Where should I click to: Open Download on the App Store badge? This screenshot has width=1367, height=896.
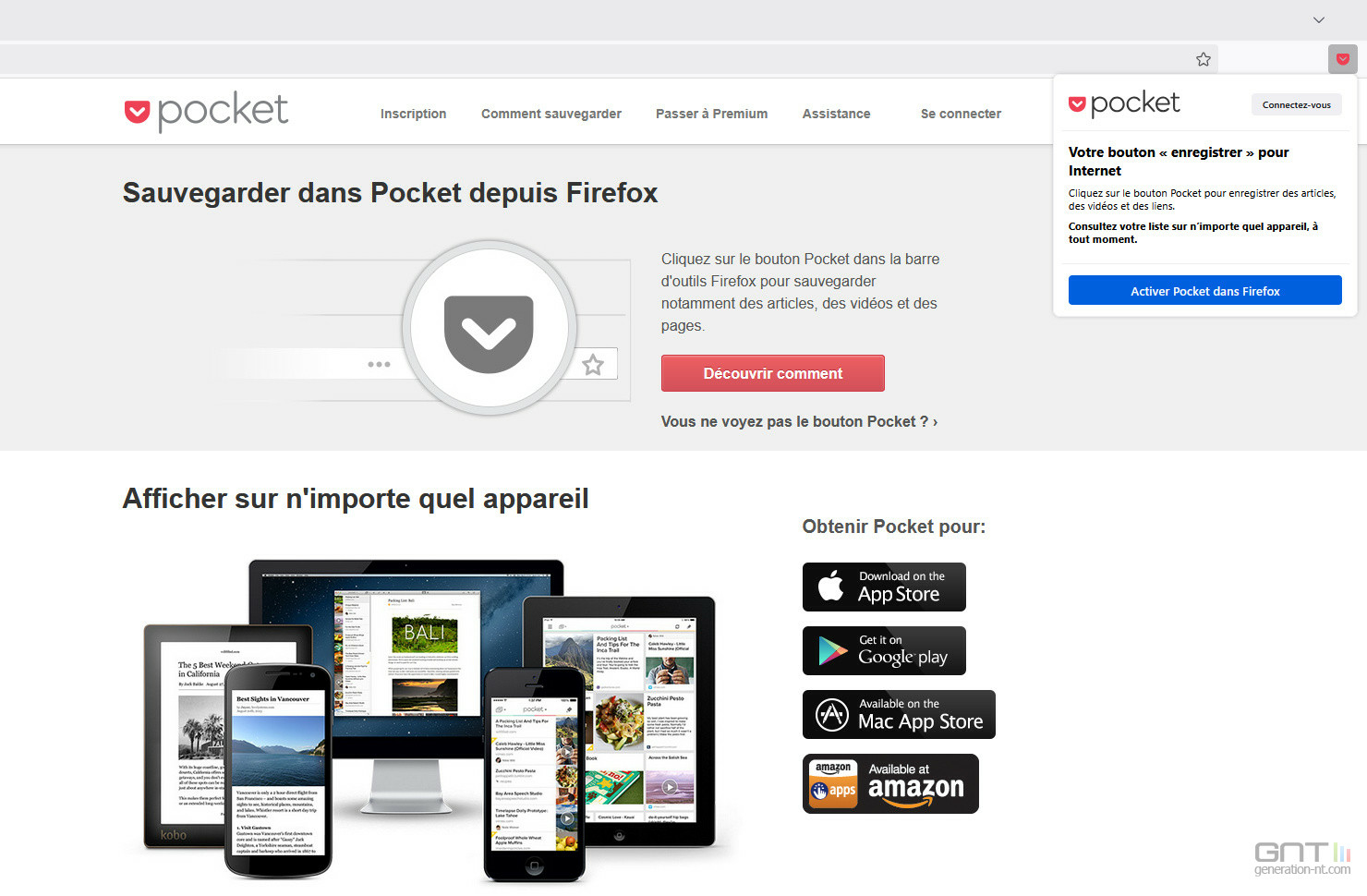pyautogui.click(x=884, y=587)
